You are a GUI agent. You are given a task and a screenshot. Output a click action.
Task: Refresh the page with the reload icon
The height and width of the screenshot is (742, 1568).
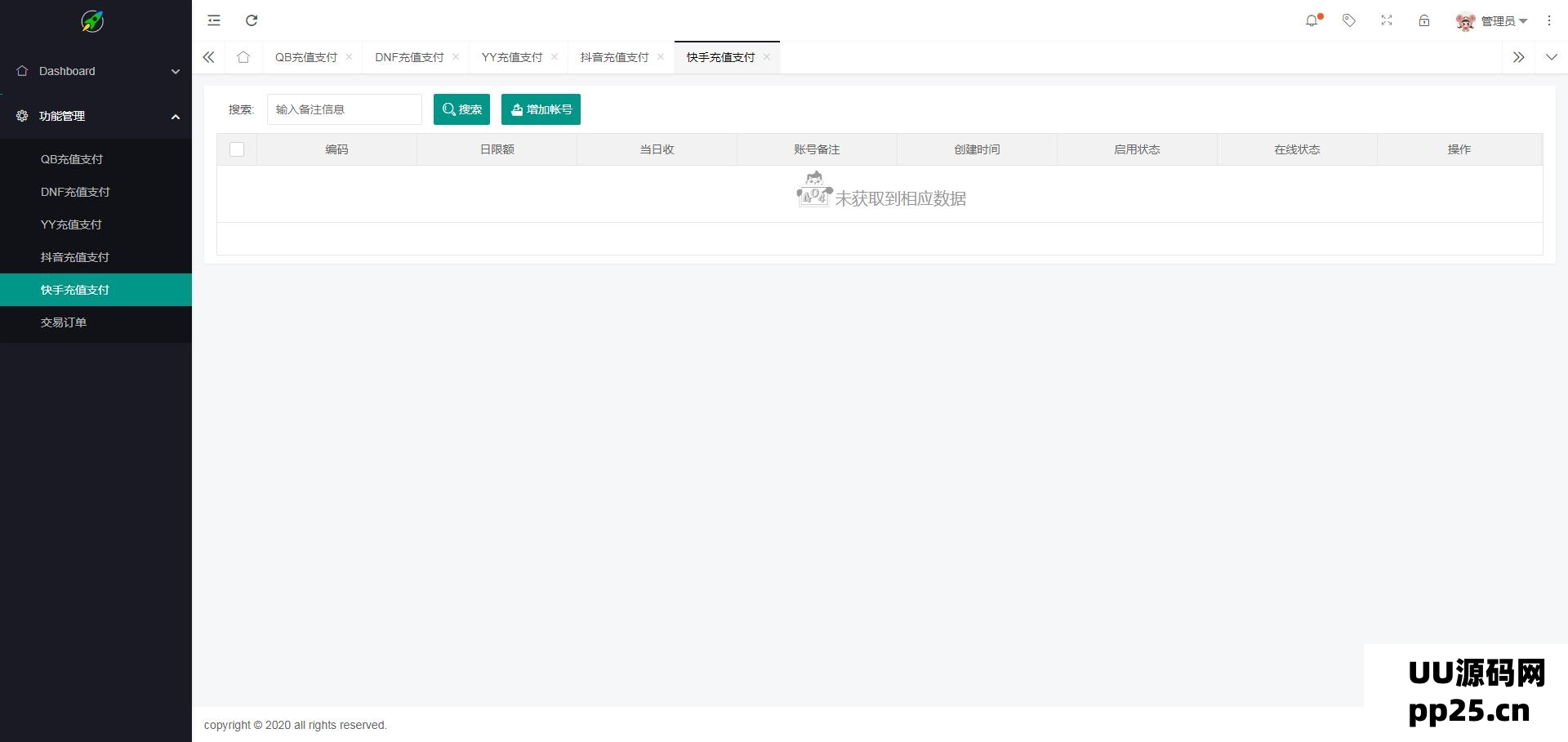[x=252, y=20]
